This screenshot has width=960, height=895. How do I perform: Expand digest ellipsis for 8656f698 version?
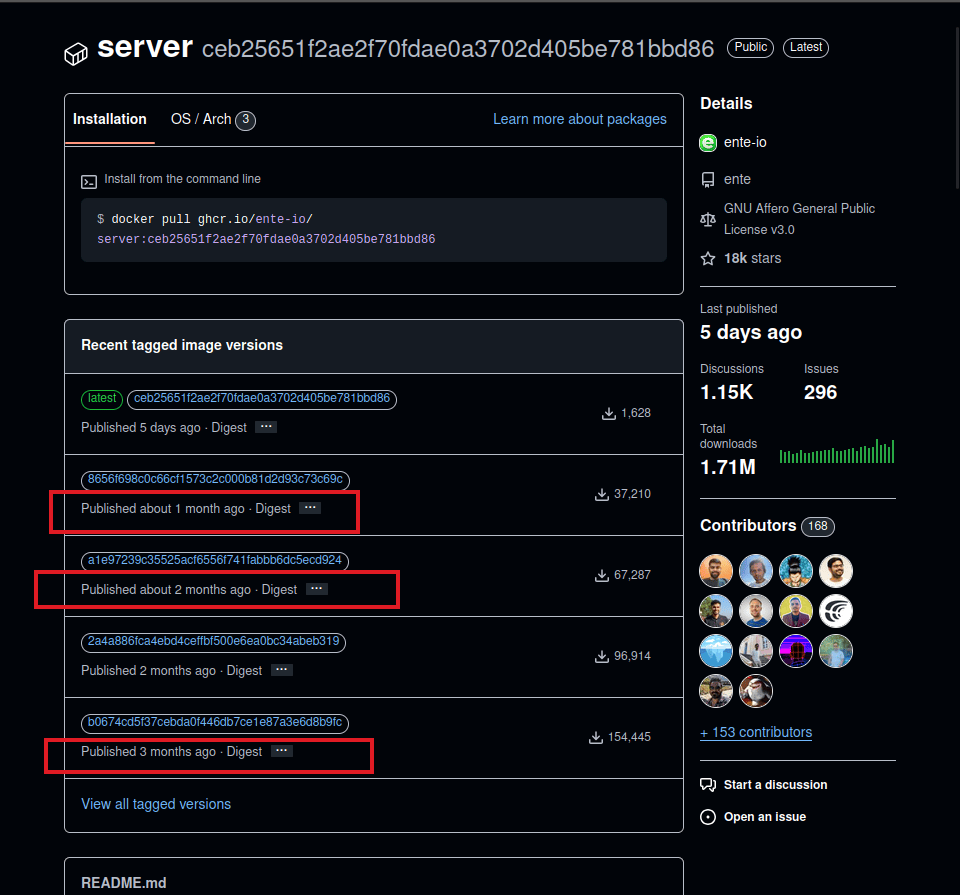310,508
